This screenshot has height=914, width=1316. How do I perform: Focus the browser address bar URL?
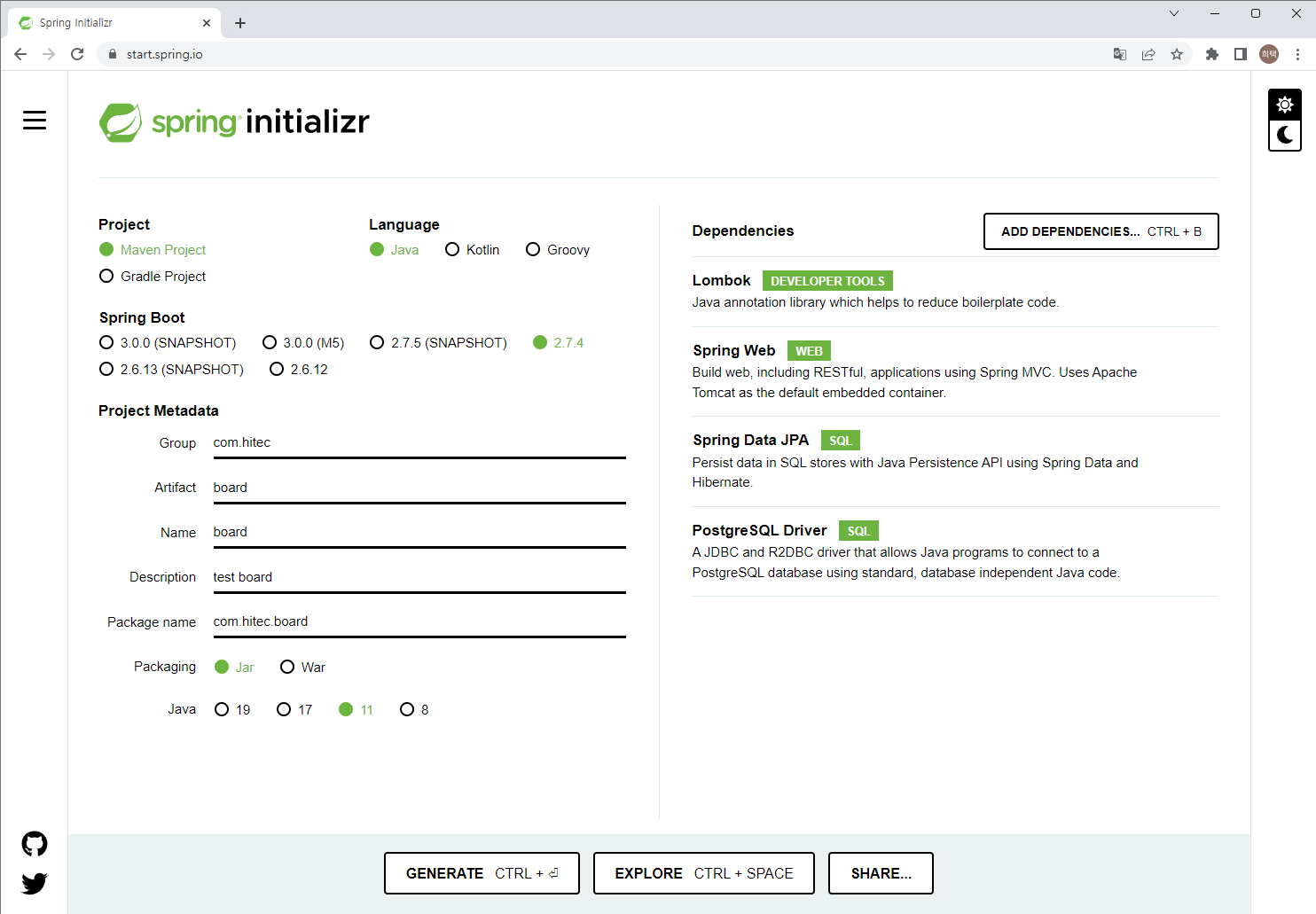tap(165, 54)
